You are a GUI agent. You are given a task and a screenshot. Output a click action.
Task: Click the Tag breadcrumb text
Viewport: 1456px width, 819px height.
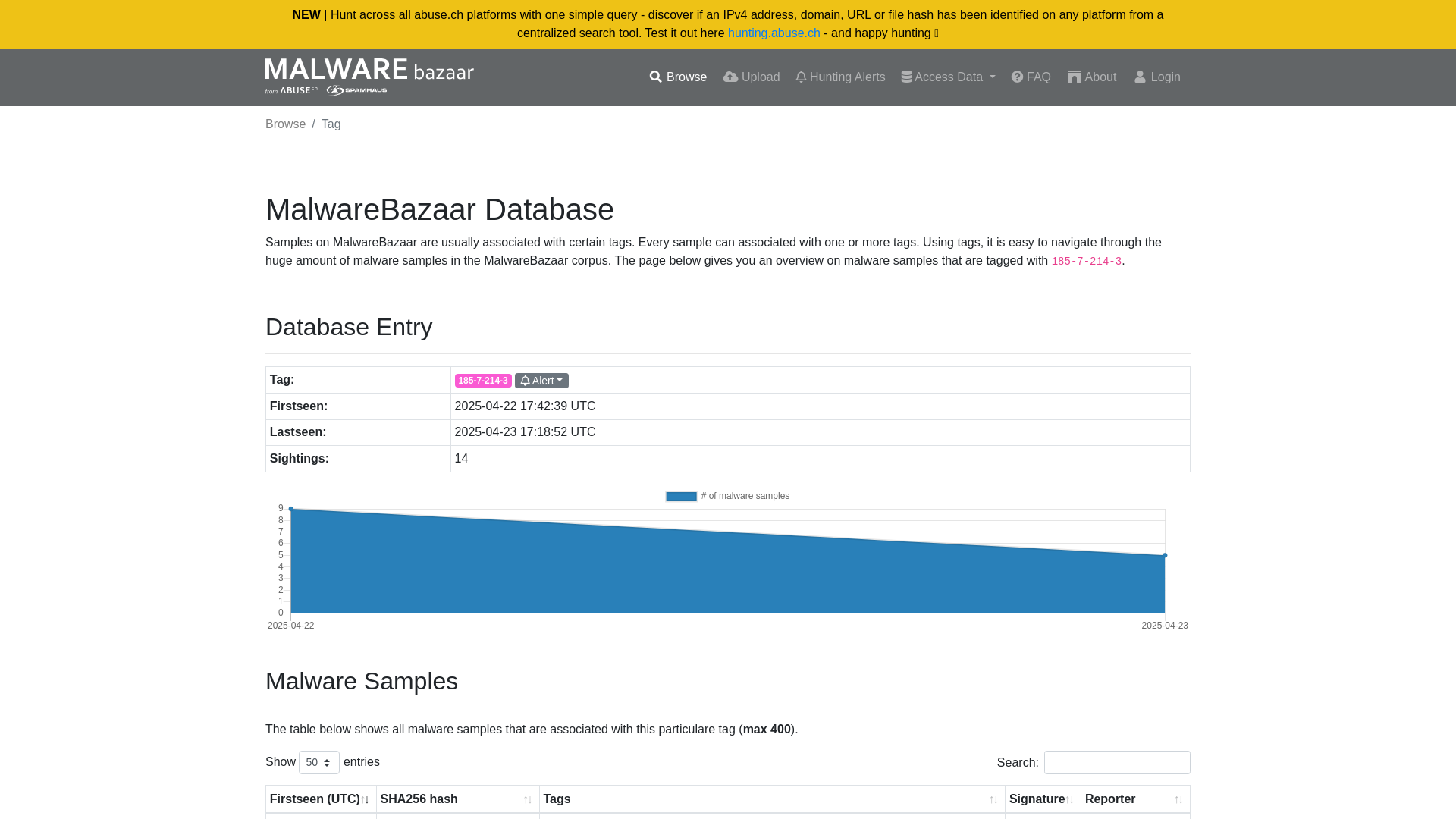[331, 124]
